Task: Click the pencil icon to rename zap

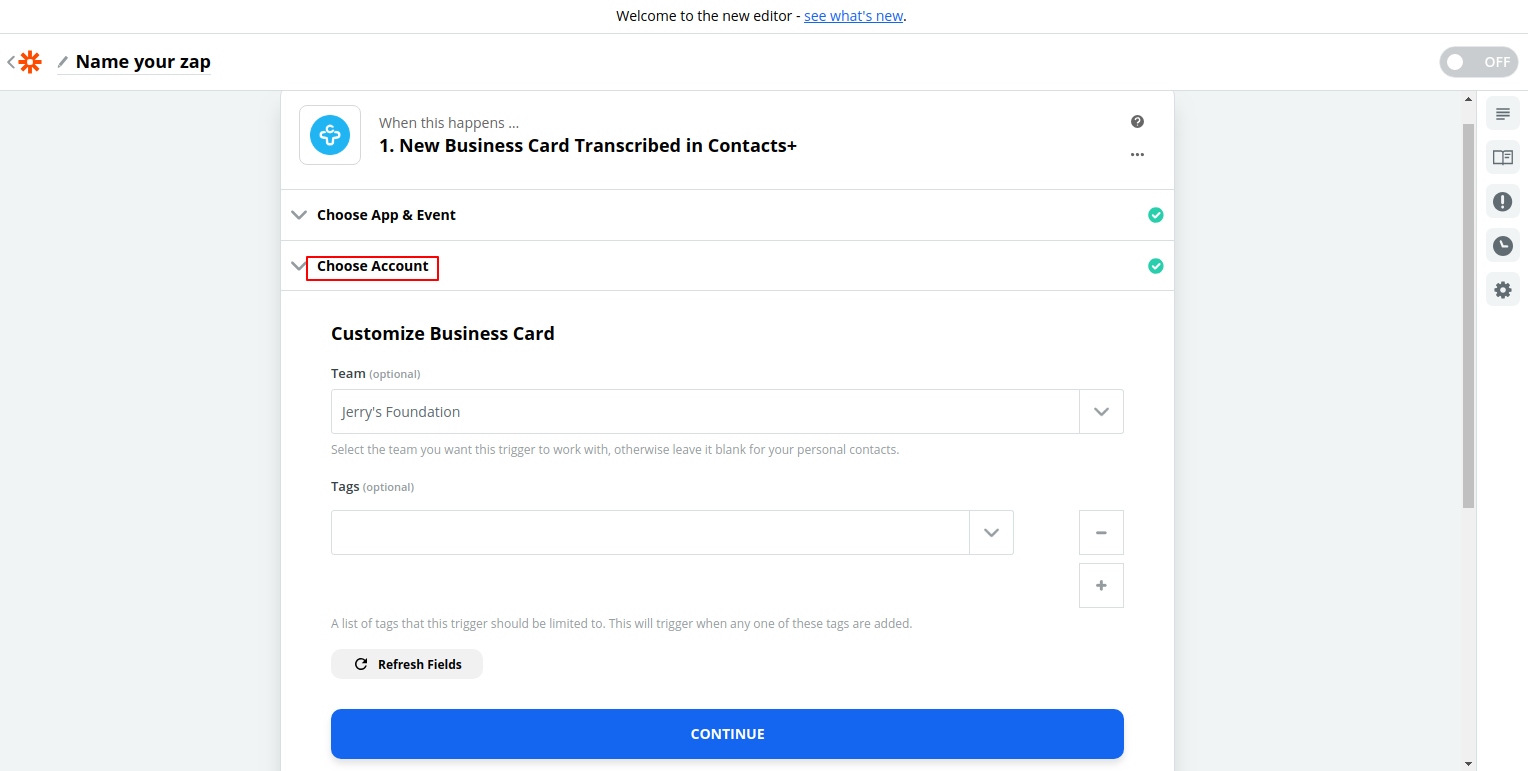Action: coord(63,62)
